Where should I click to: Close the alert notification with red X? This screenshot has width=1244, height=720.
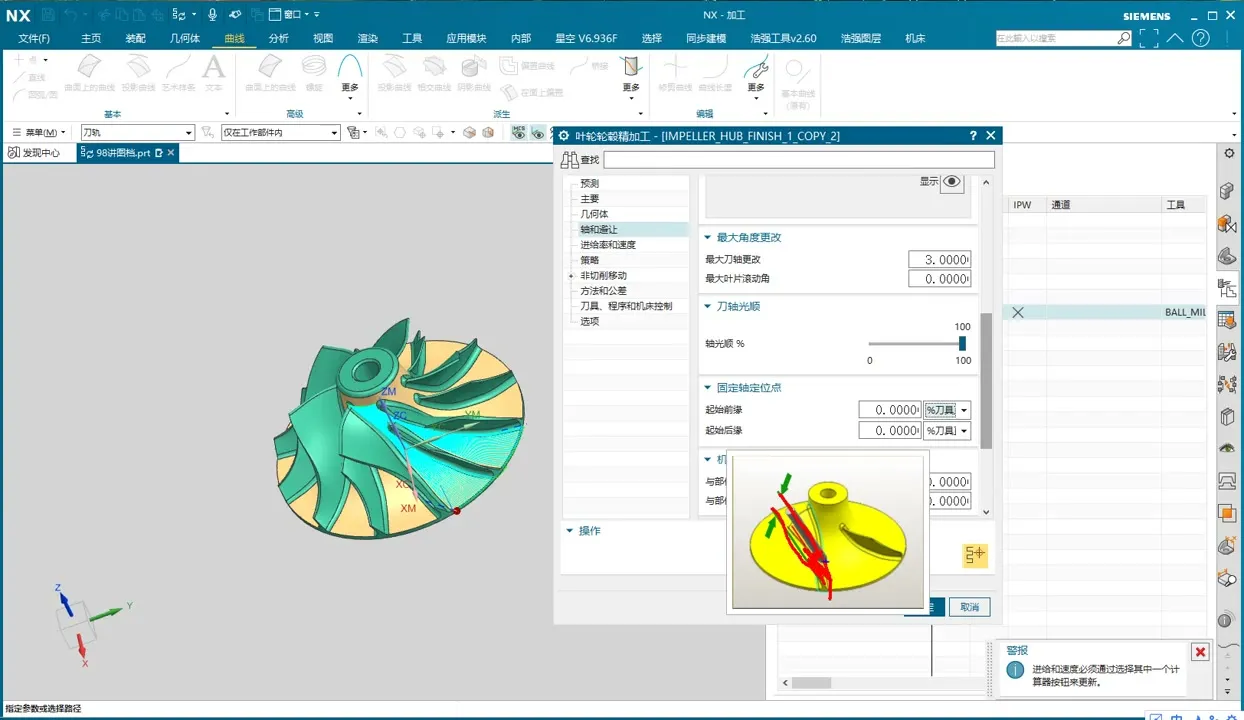(1200, 652)
